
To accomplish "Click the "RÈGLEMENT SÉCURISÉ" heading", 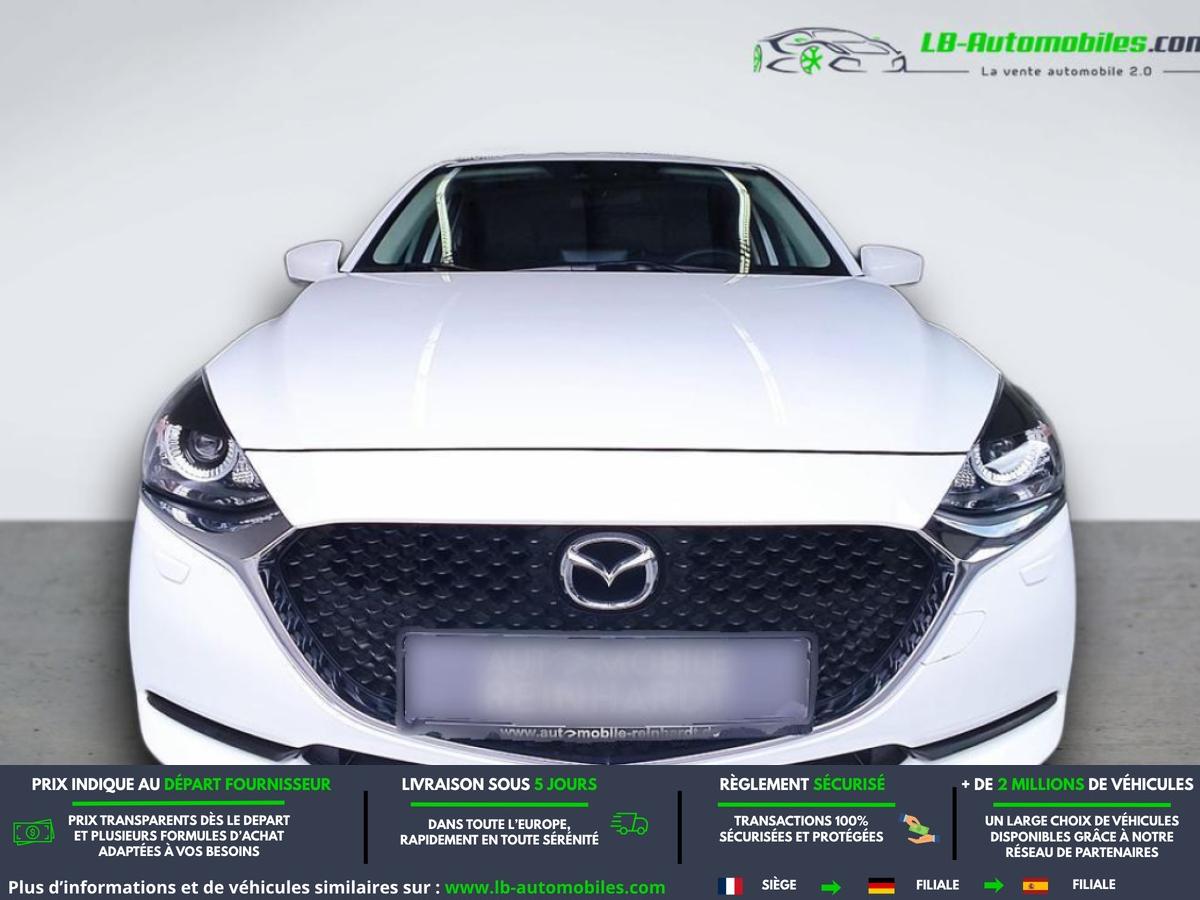I will pyautogui.click(x=802, y=785).
